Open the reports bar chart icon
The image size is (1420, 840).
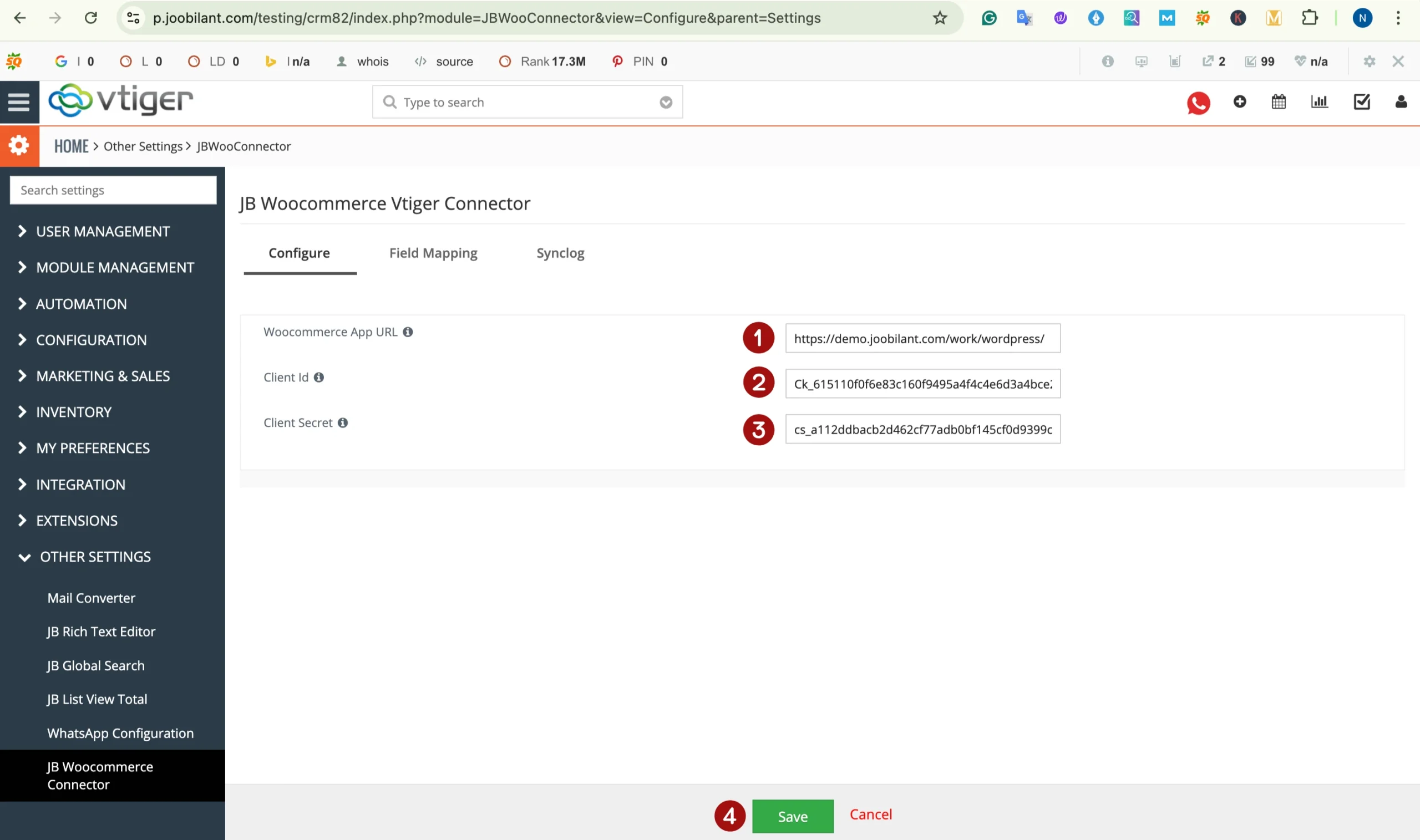[1319, 102]
